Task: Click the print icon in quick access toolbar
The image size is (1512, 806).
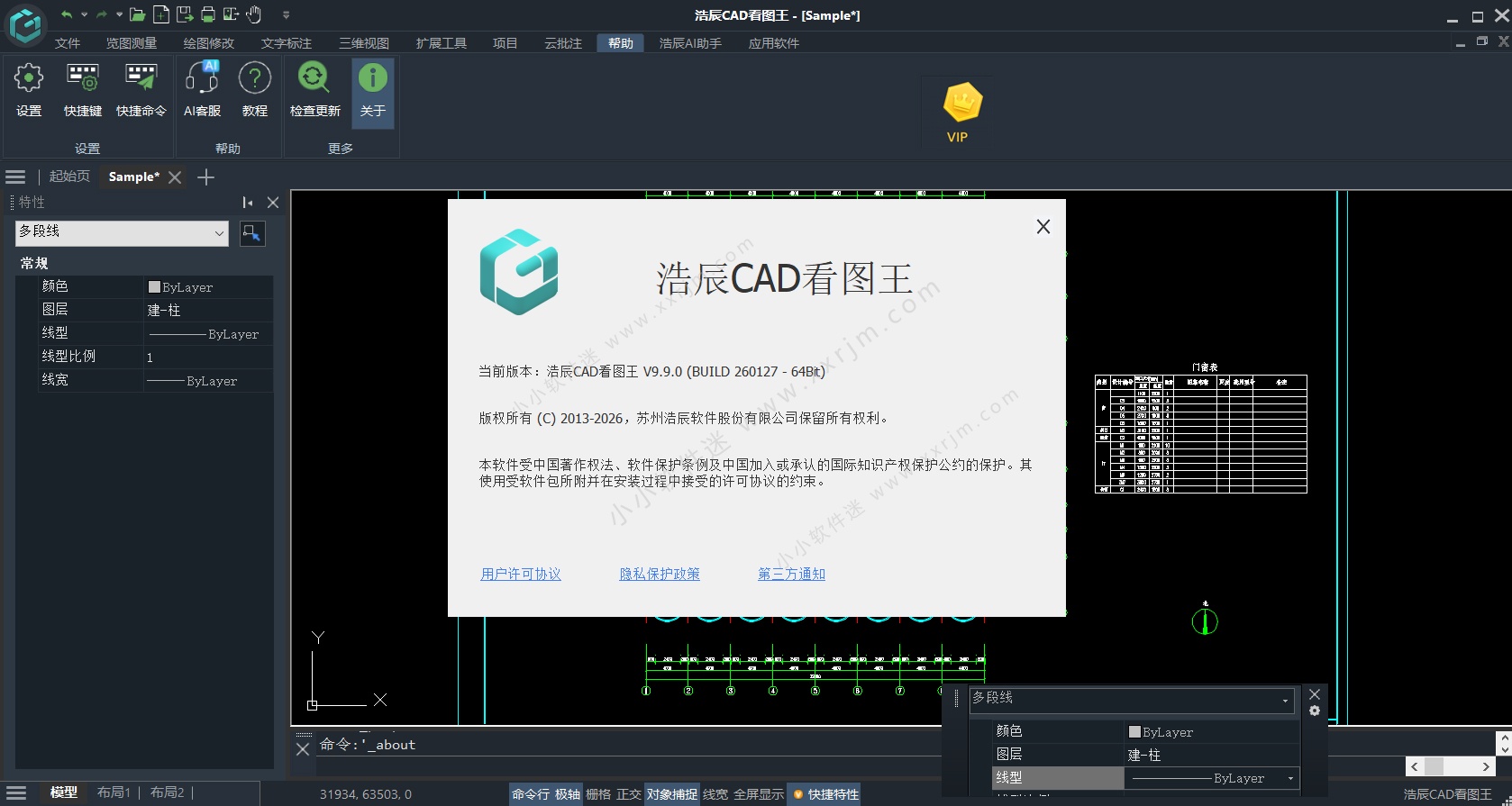Action: click(208, 14)
